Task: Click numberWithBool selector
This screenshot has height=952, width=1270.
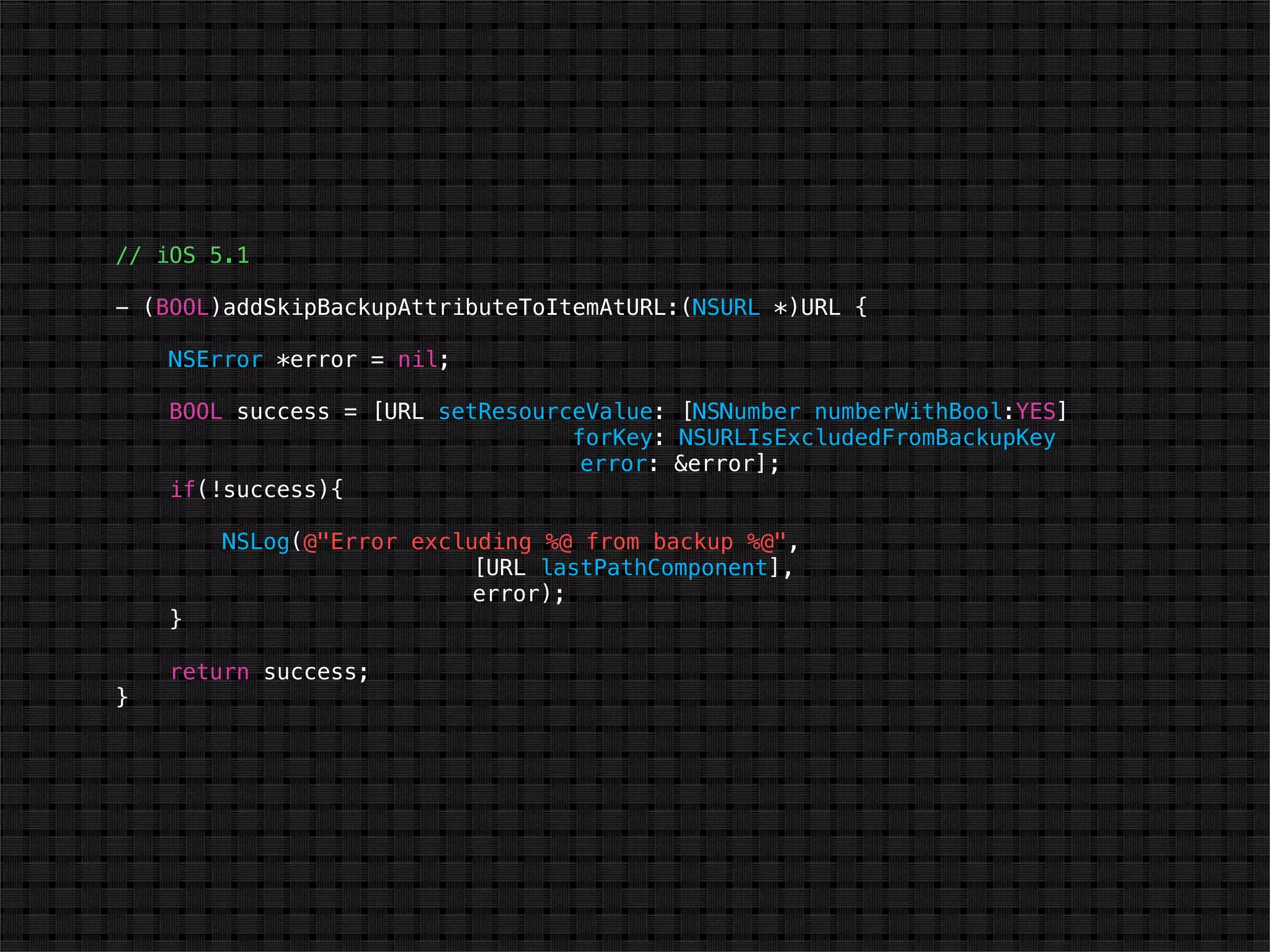Action: [908, 412]
